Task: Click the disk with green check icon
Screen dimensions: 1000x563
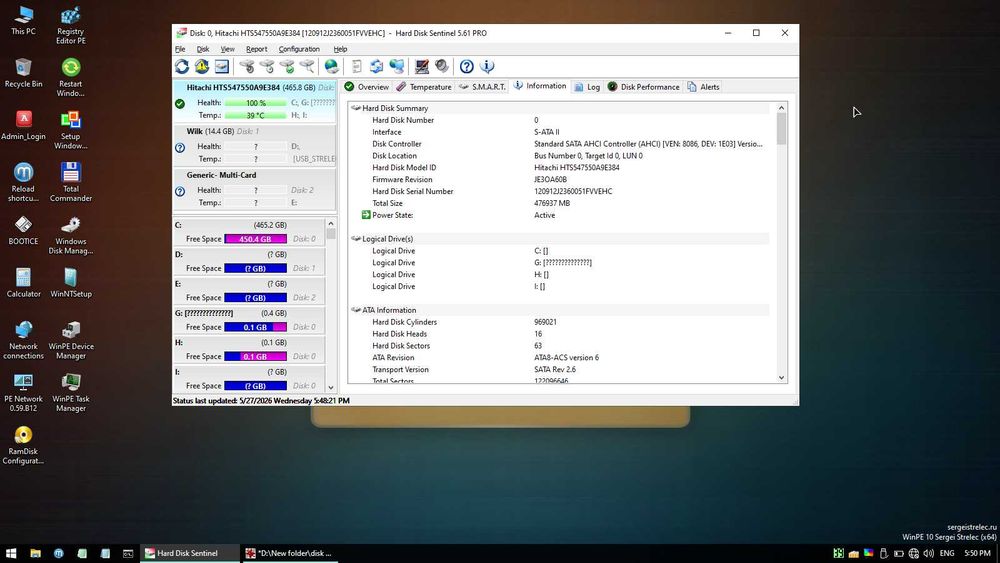Action: click(288, 66)
